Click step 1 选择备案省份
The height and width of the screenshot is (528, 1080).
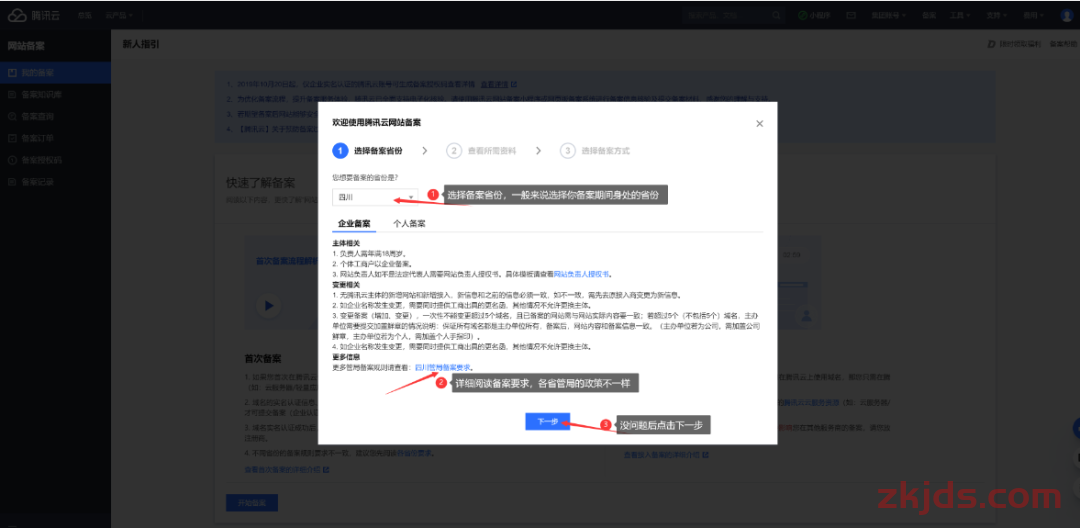(x=368, y=151)
